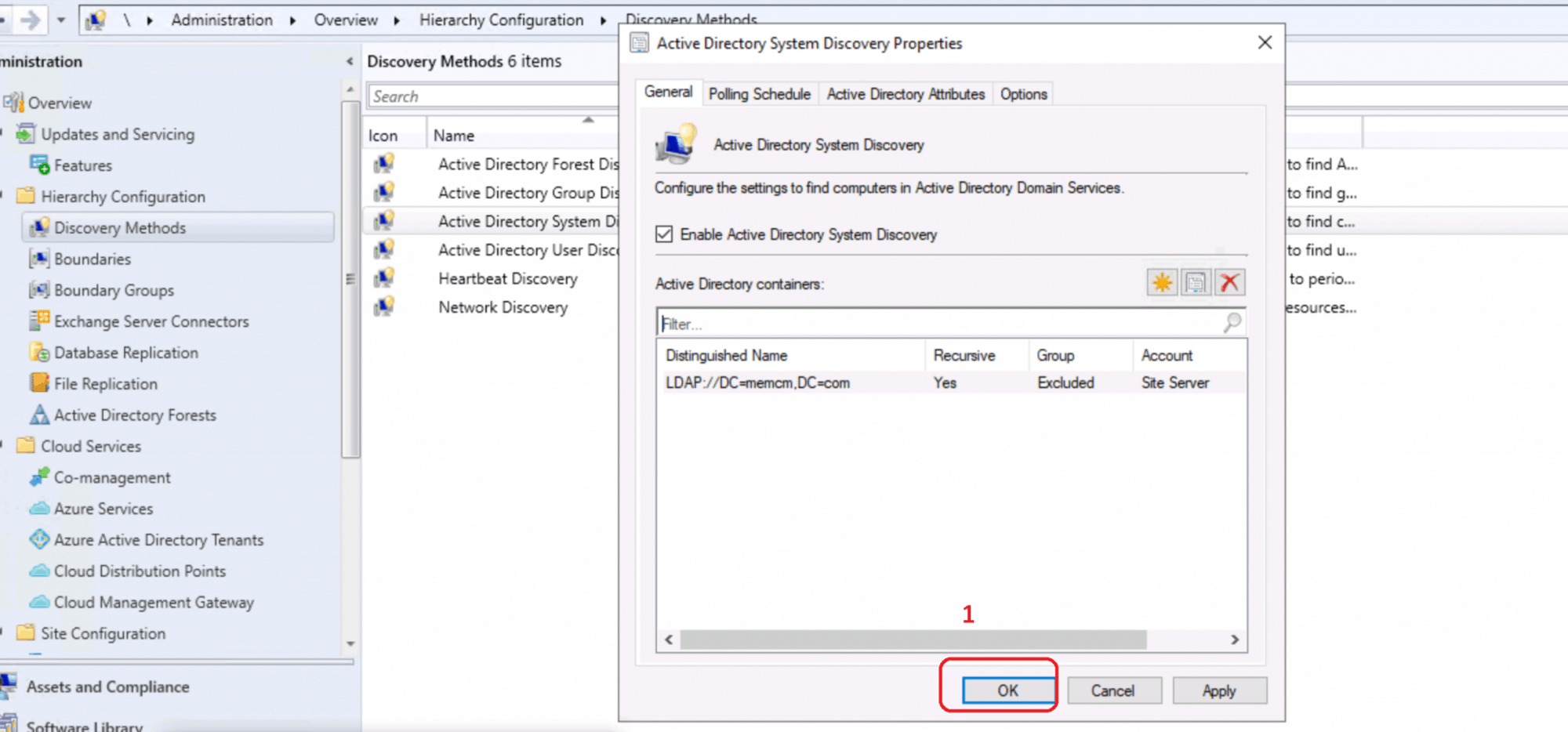
Task: Select the Boundary Groups icon in sidebar
Action: pos(38,290)
